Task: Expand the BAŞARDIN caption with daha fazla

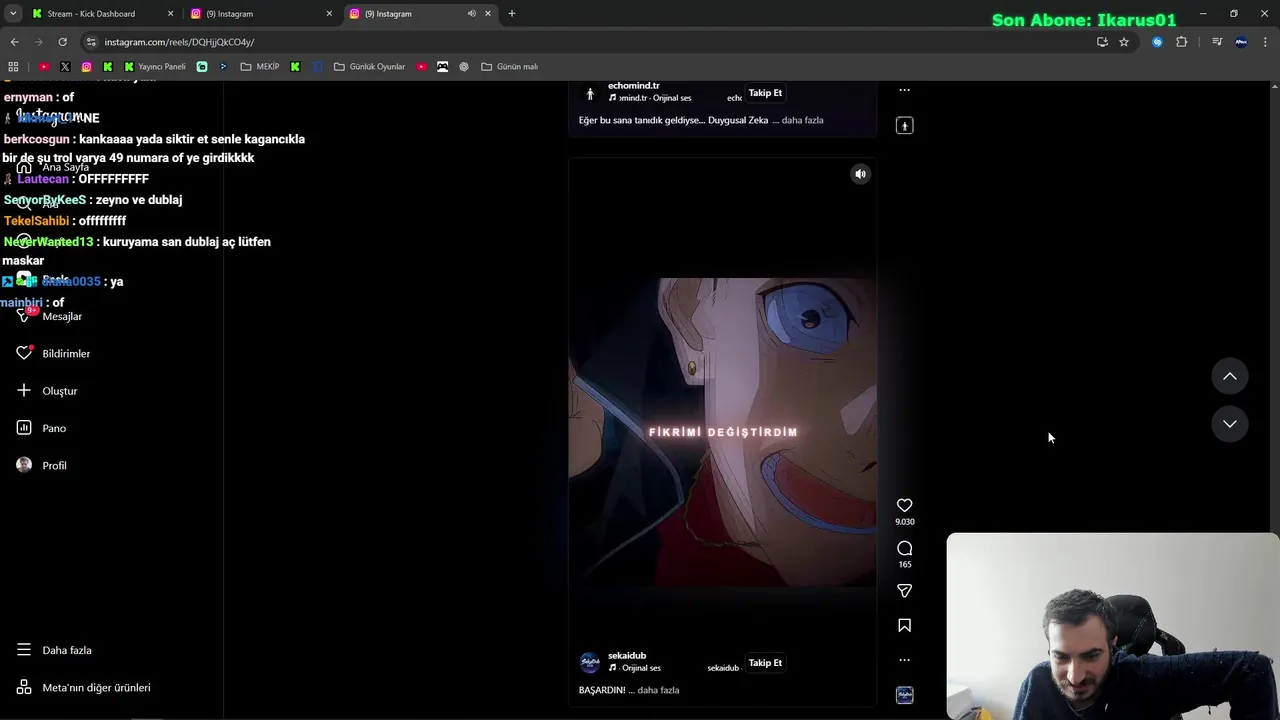Action: pos(658,690)
